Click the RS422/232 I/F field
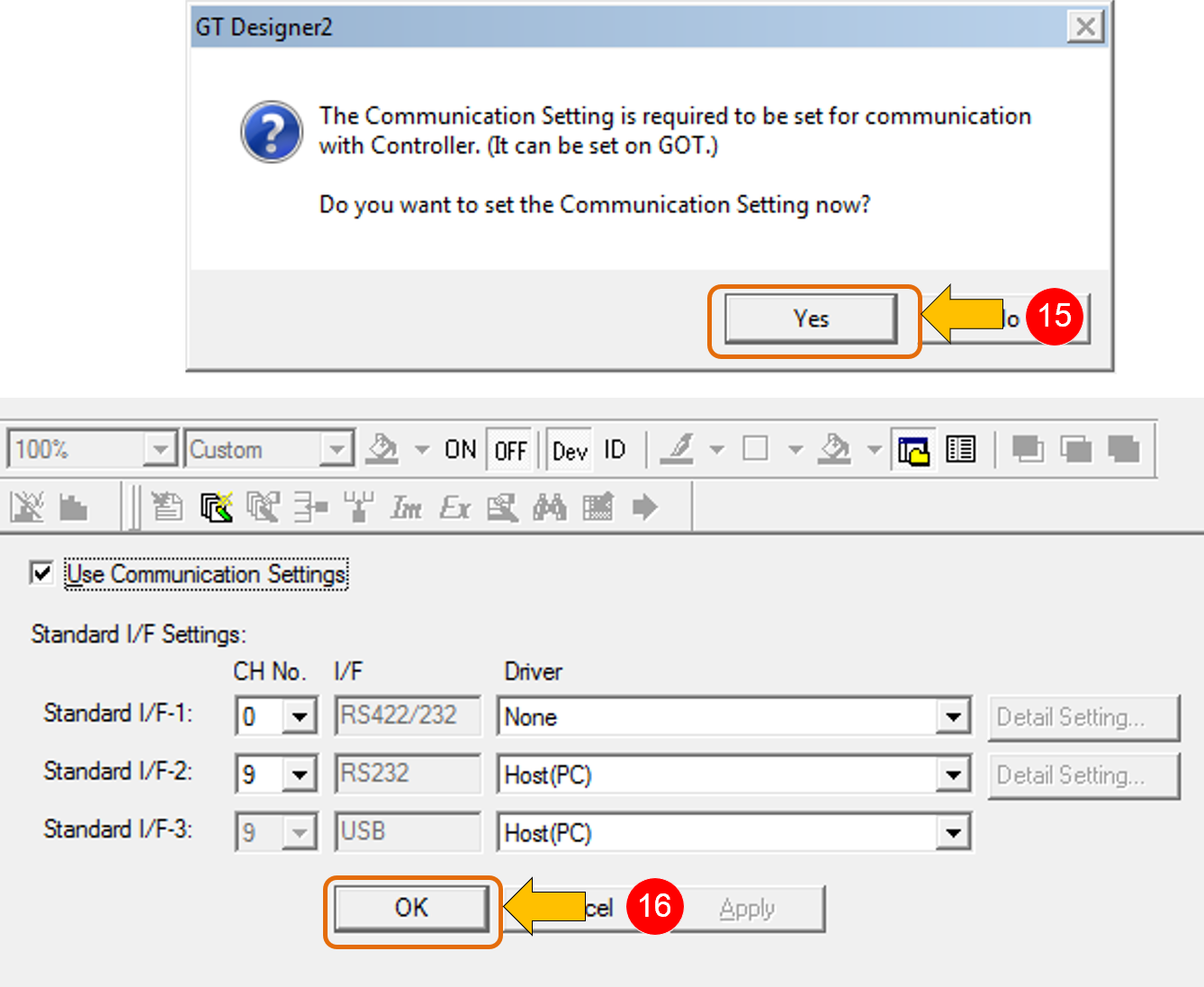Image resolution: width=1204 pixels, height=987 pixels. pos(408,716)
